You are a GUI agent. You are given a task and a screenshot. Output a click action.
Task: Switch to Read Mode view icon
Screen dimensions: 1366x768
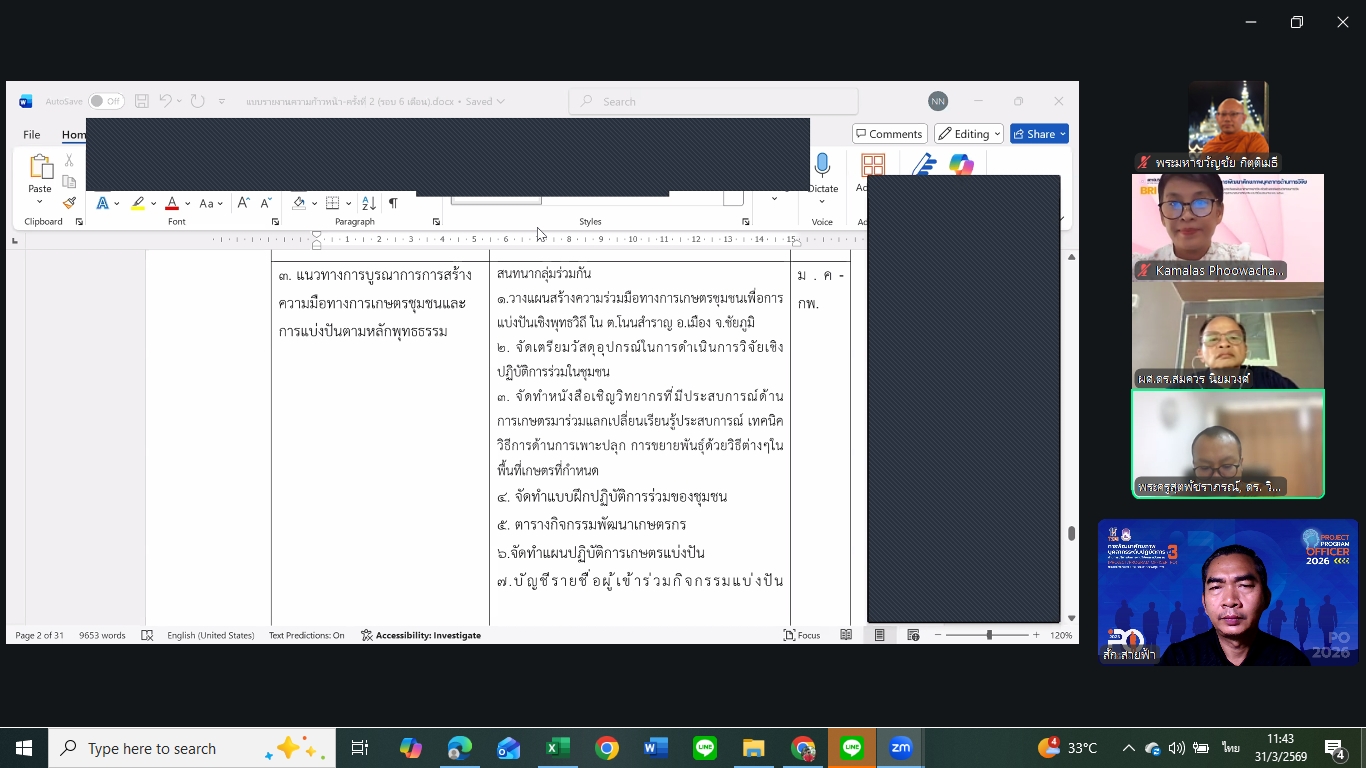[846, 635]
